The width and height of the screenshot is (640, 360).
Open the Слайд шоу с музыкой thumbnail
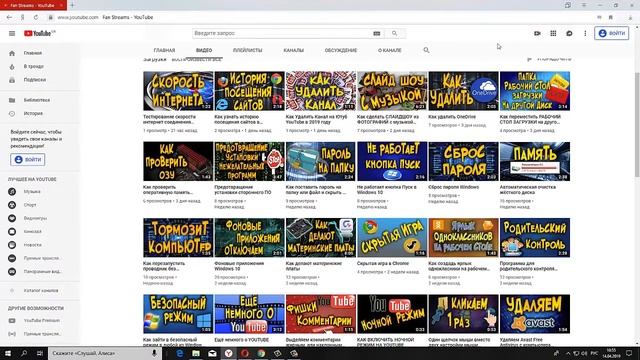click(392, 91)
